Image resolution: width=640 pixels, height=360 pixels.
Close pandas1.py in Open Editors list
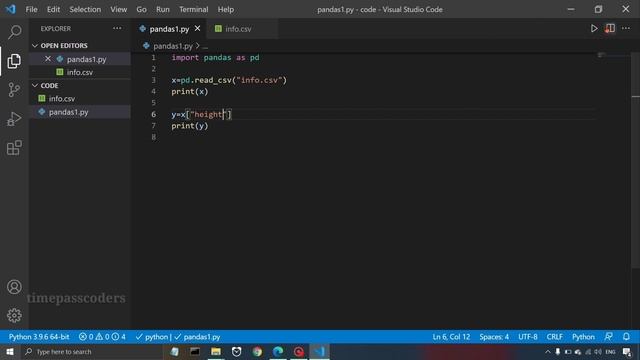[x=48, y=59]
